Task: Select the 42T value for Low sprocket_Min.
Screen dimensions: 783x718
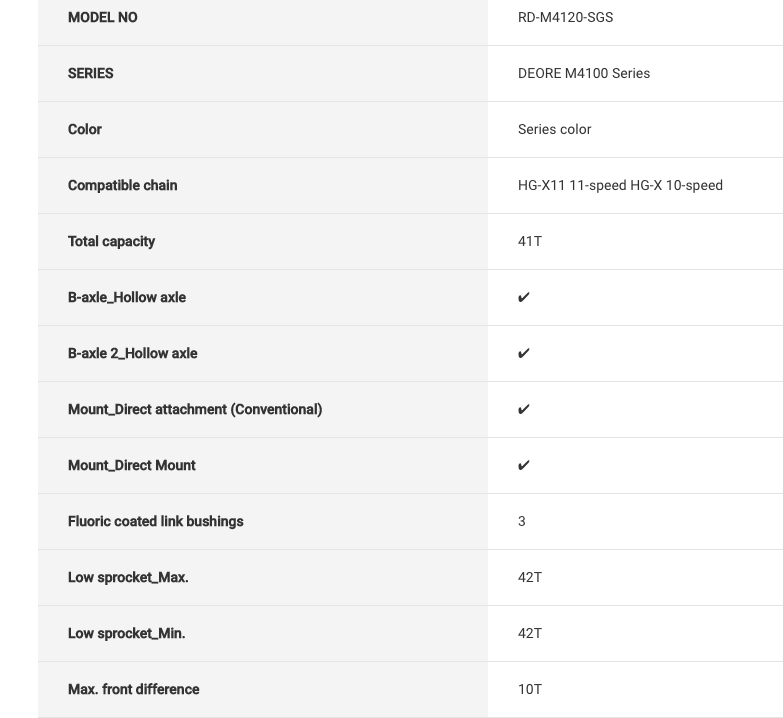Action: 530,634
